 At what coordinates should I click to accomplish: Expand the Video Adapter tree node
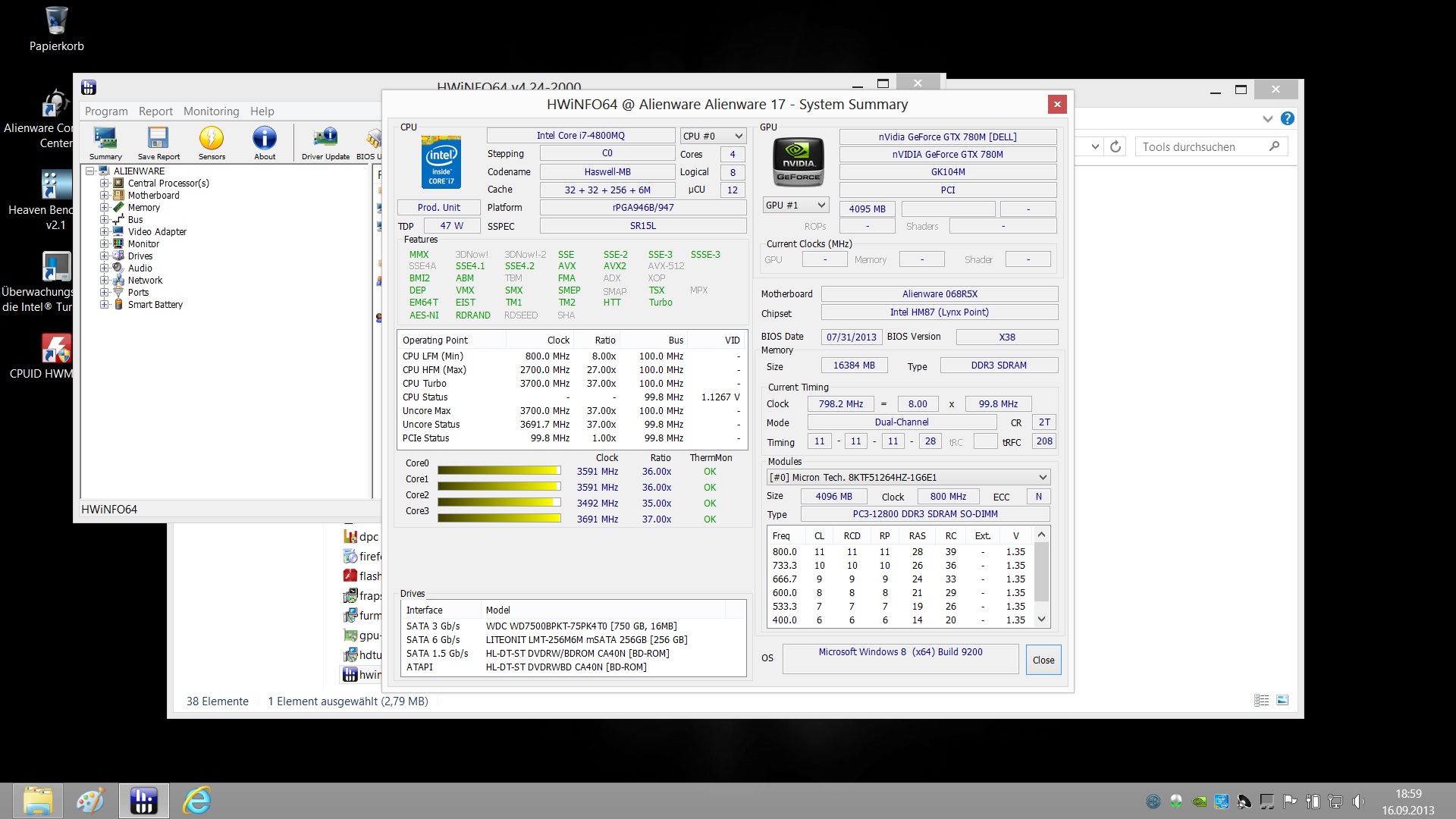point(105,232)
